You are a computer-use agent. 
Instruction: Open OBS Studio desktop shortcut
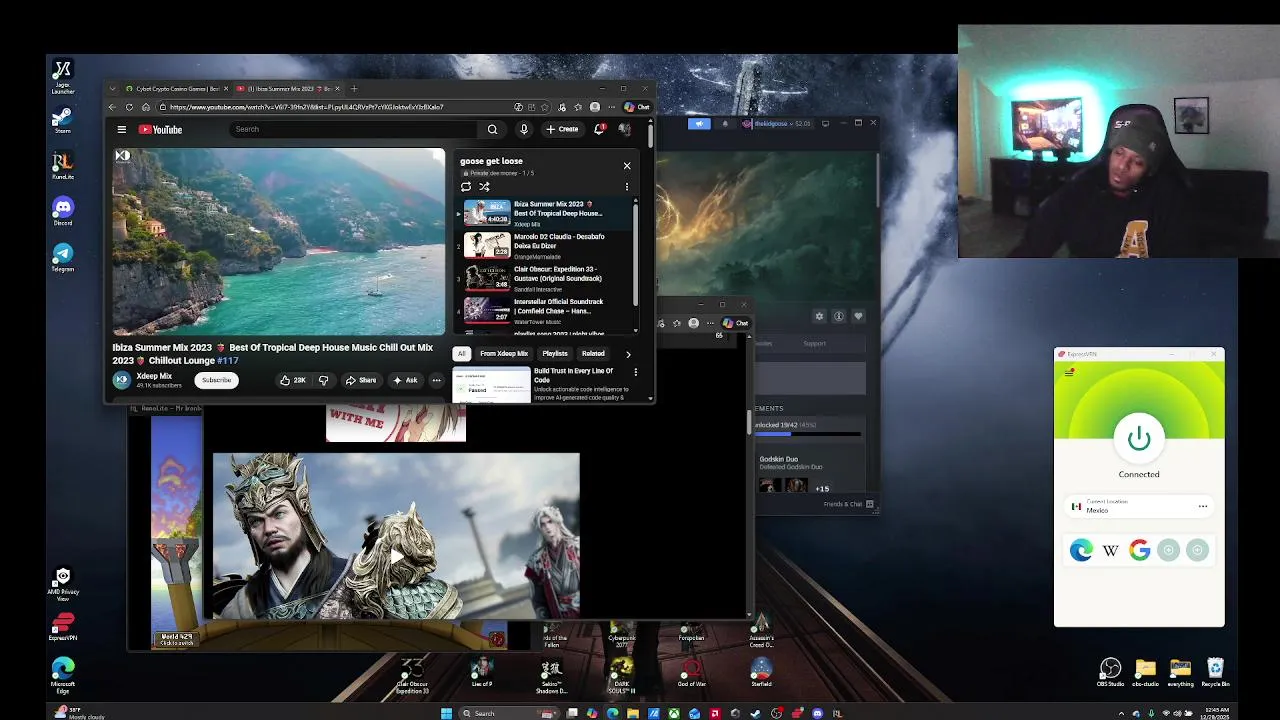(1110, 672)
